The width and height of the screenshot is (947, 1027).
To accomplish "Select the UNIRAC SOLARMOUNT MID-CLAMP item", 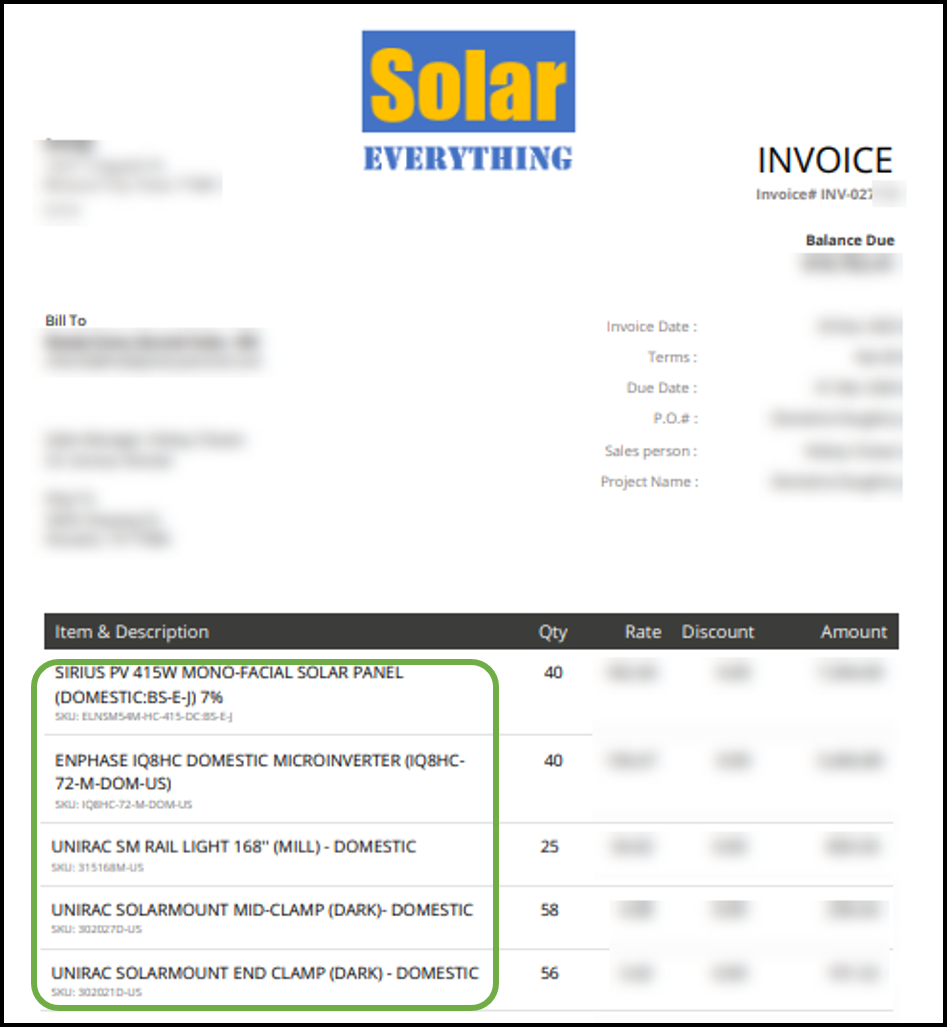I will click(x=262, y=910).
